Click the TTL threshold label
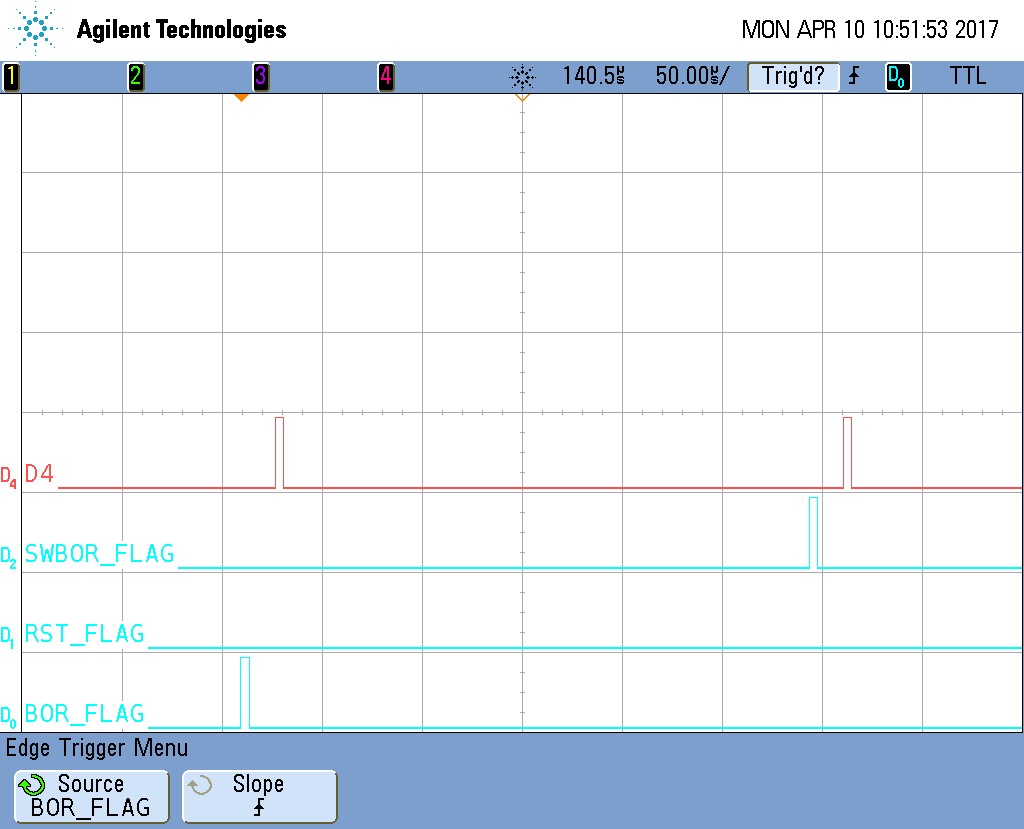The width and height of the screenshot is (1024, 829). (x=967, y=76)
